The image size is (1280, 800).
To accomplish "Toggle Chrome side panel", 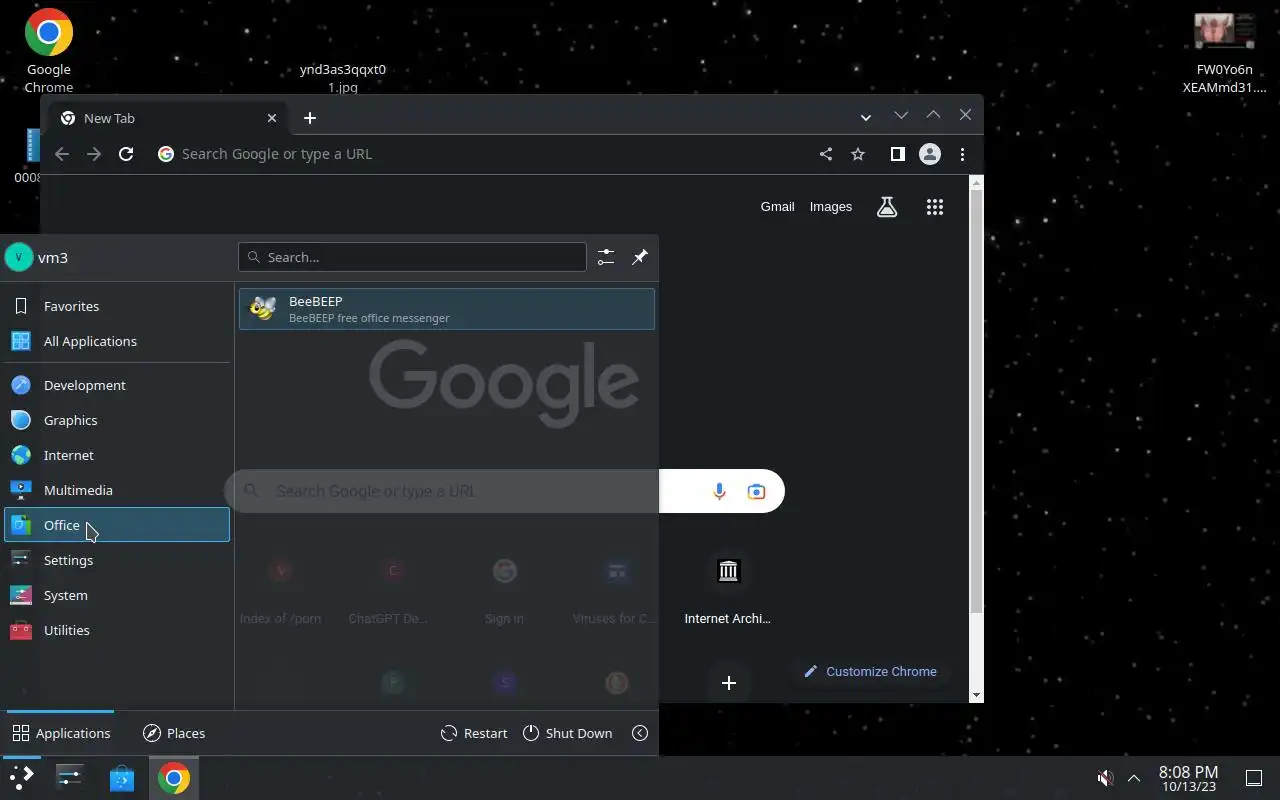I will pos(898,154).
